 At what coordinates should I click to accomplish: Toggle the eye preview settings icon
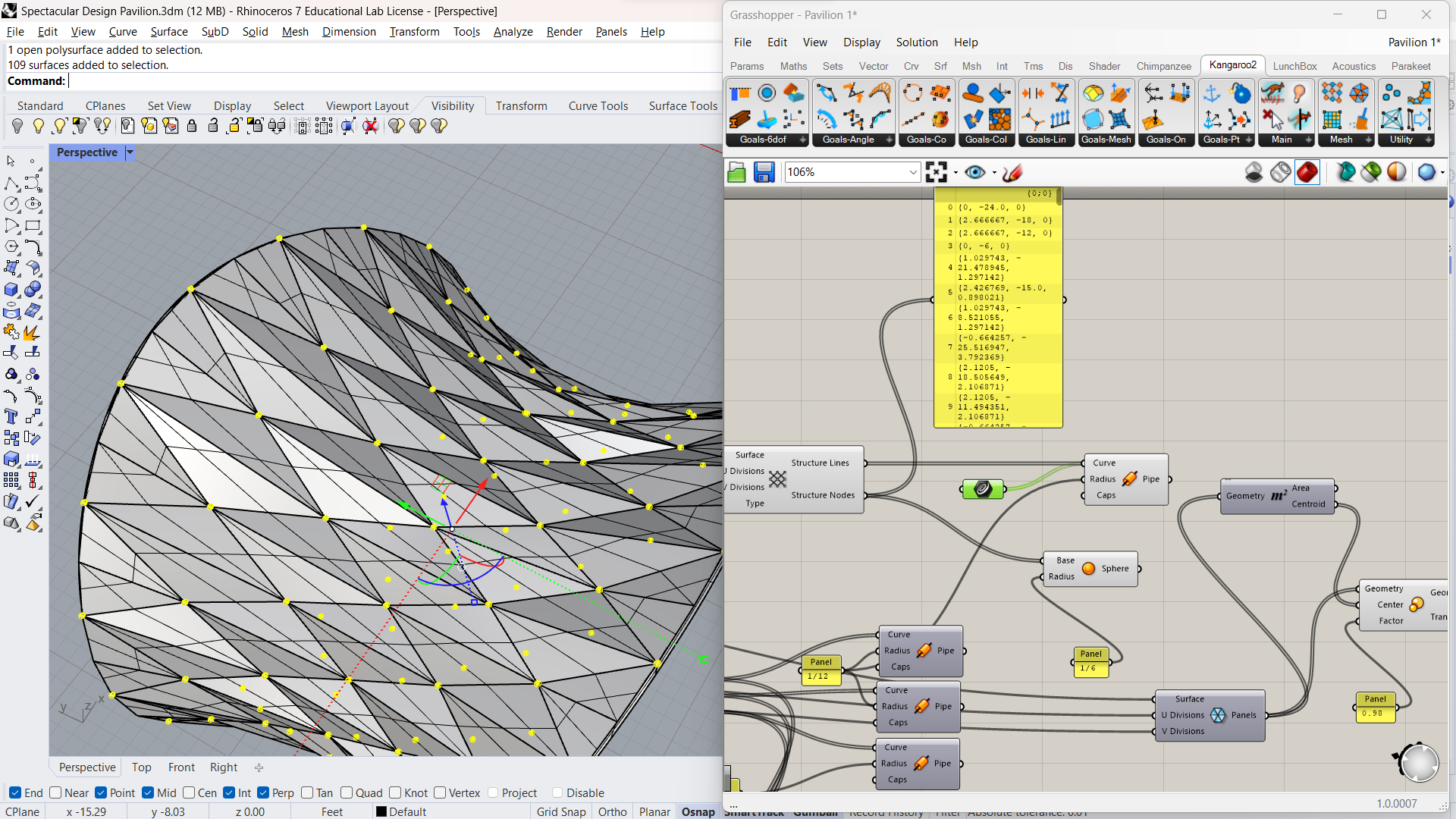point(975,173)
